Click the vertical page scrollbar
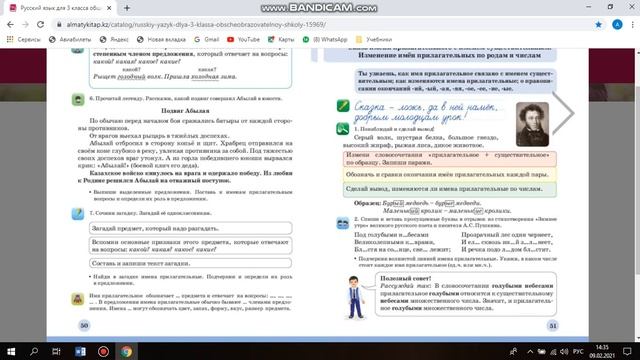The image size is (640, 360). (x=637, y=163)
